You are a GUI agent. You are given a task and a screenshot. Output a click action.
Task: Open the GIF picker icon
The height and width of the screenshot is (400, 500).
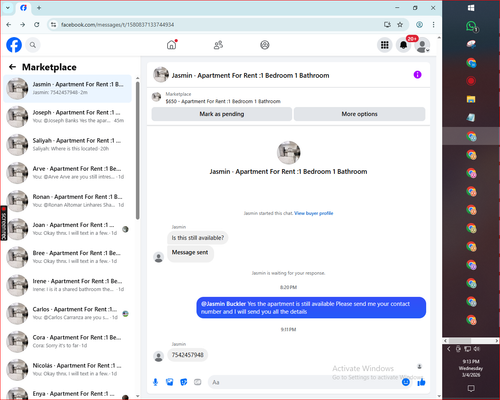(x=198, y=382)
